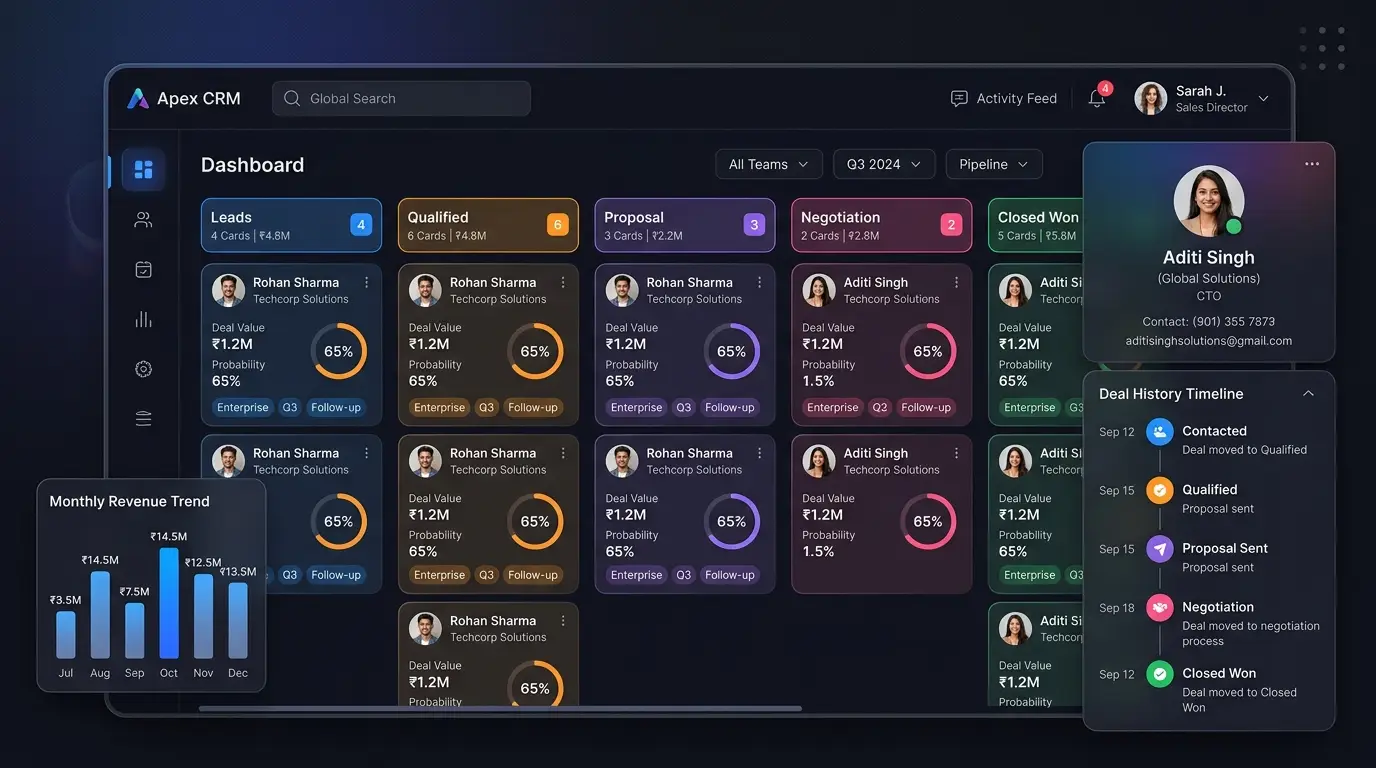Select the Closed Won column header
The width and height of the screenshot is (1376, 768).
pyautogui.click(x=1036, y=225)
